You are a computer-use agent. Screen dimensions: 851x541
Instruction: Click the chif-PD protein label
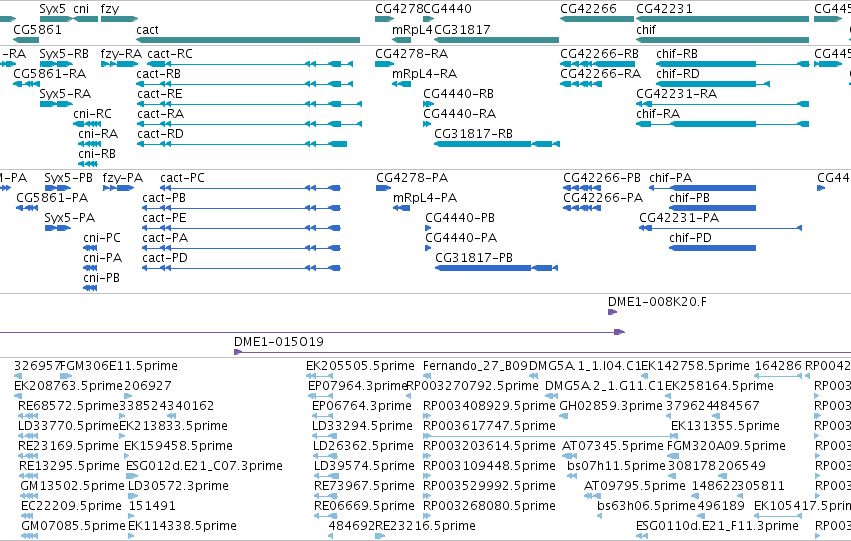click(690, 238)
